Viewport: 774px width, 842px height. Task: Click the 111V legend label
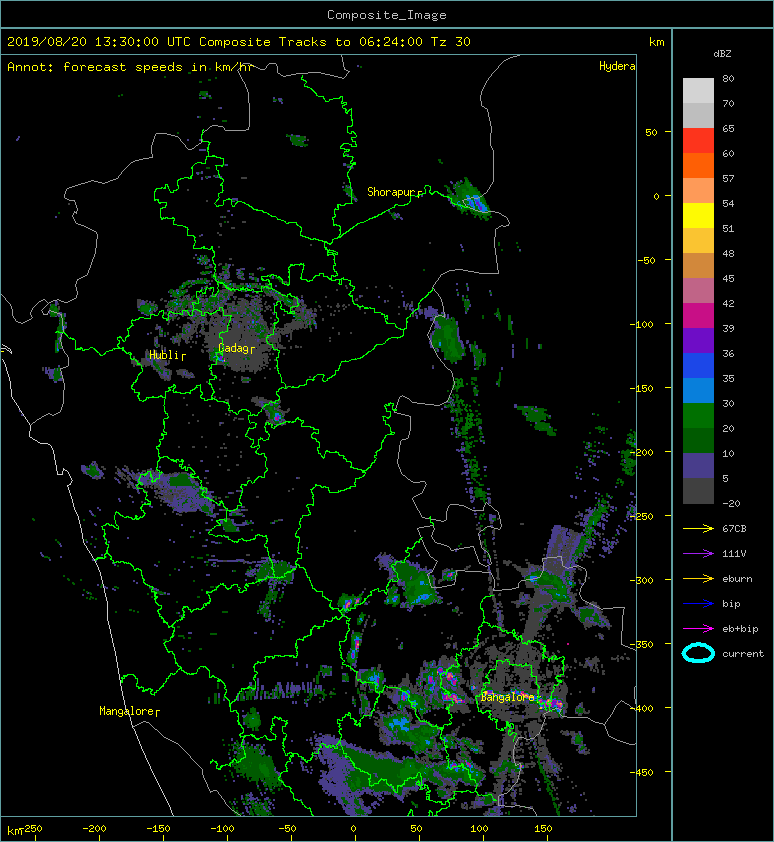[x=734, y=554]
